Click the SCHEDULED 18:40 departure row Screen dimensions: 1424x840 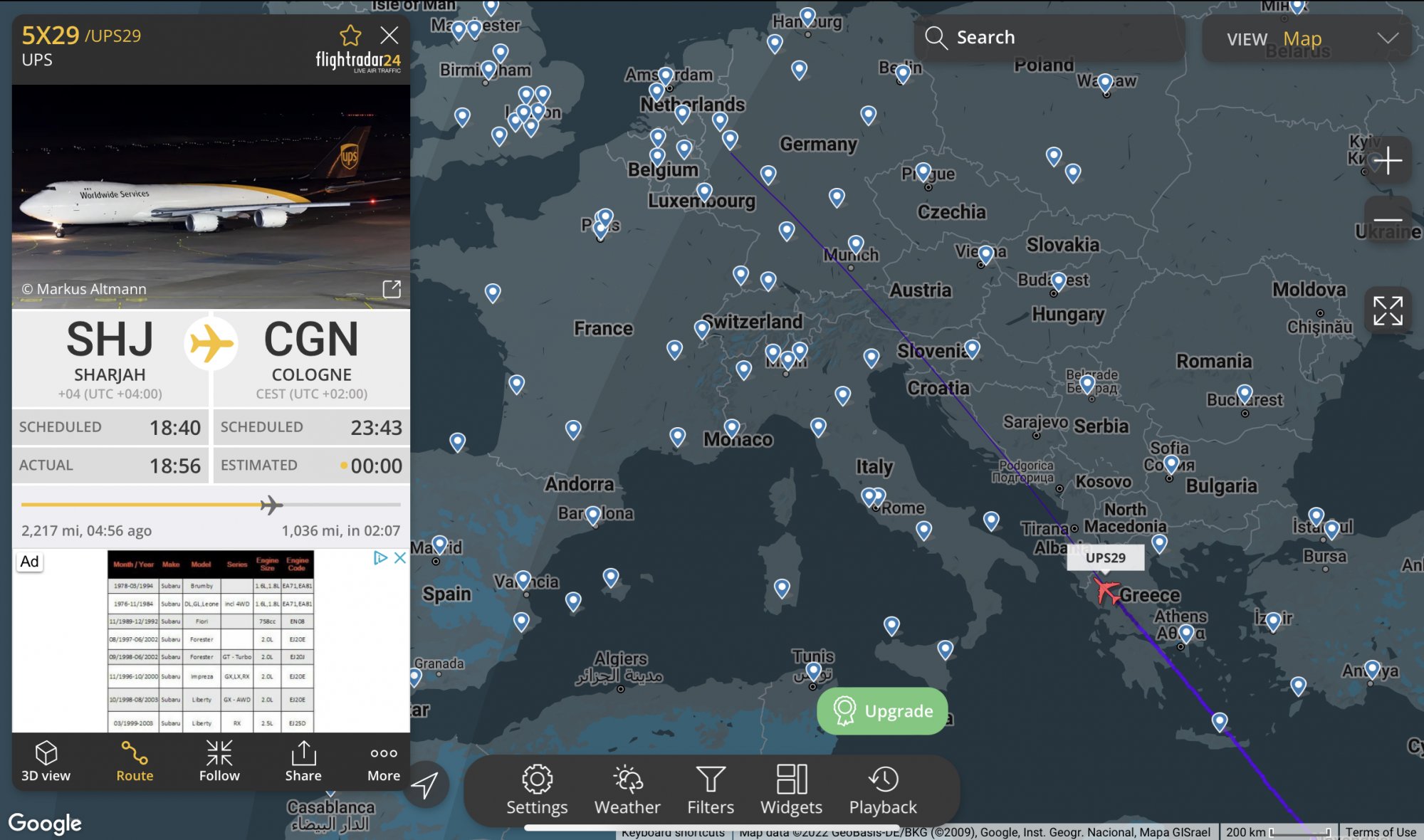[110, 427]
